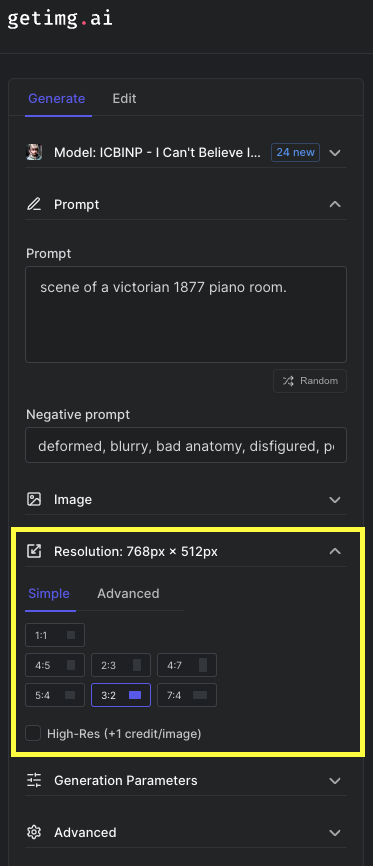Screen dimensions: 373x866
Task: Switch to the Edit tab
Action: click(x=124, y=99)
